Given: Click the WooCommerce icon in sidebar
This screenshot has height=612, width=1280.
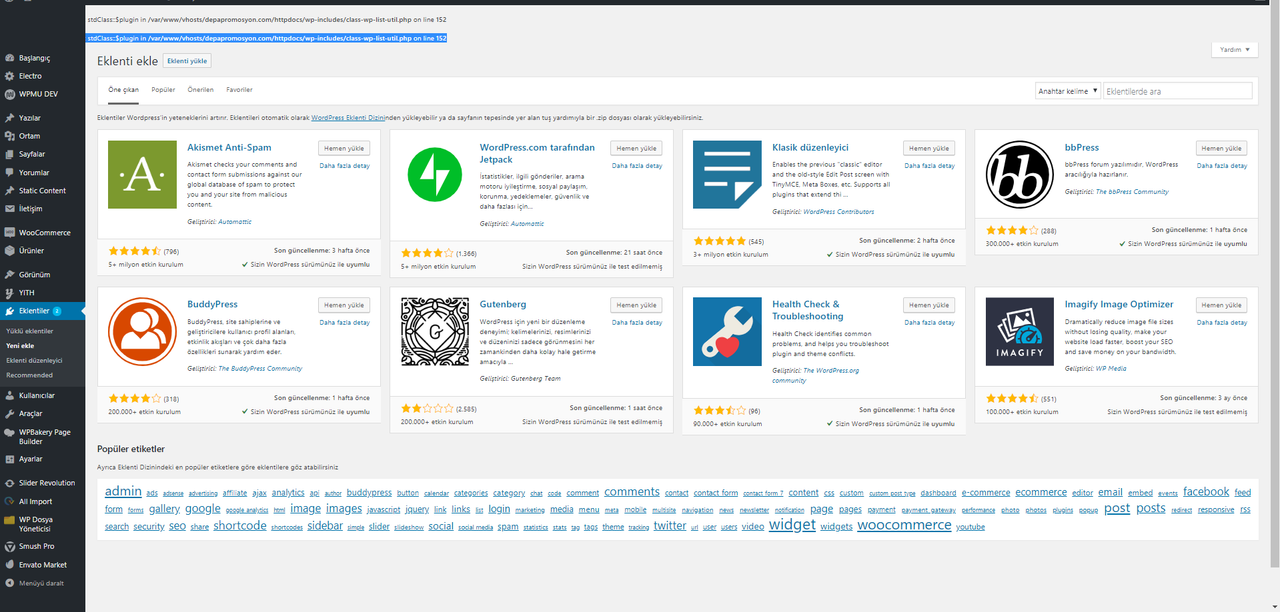Looking at the screenshot, I should click(x=9, y=232).
